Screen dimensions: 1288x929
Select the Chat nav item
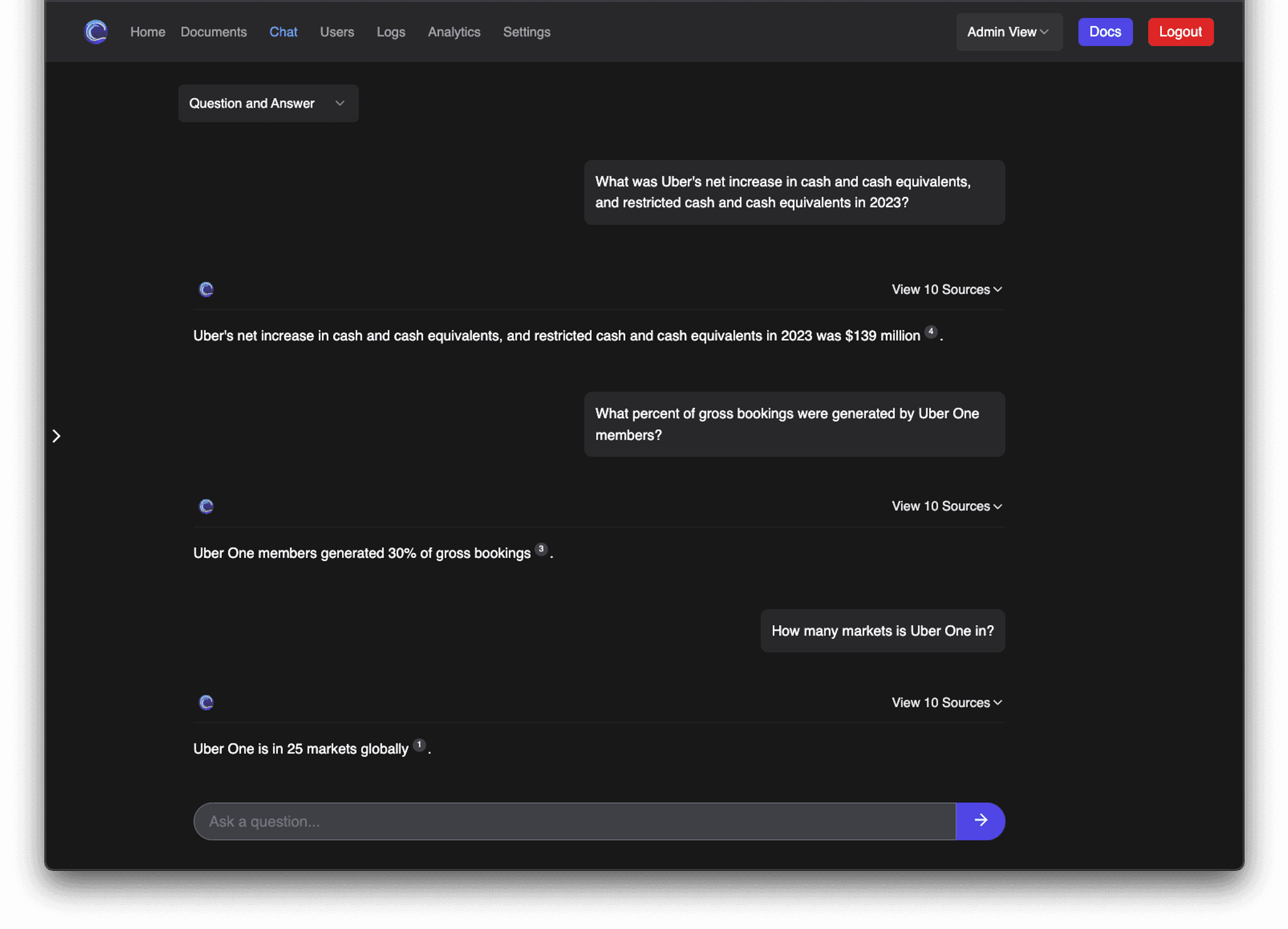point(284,32)
